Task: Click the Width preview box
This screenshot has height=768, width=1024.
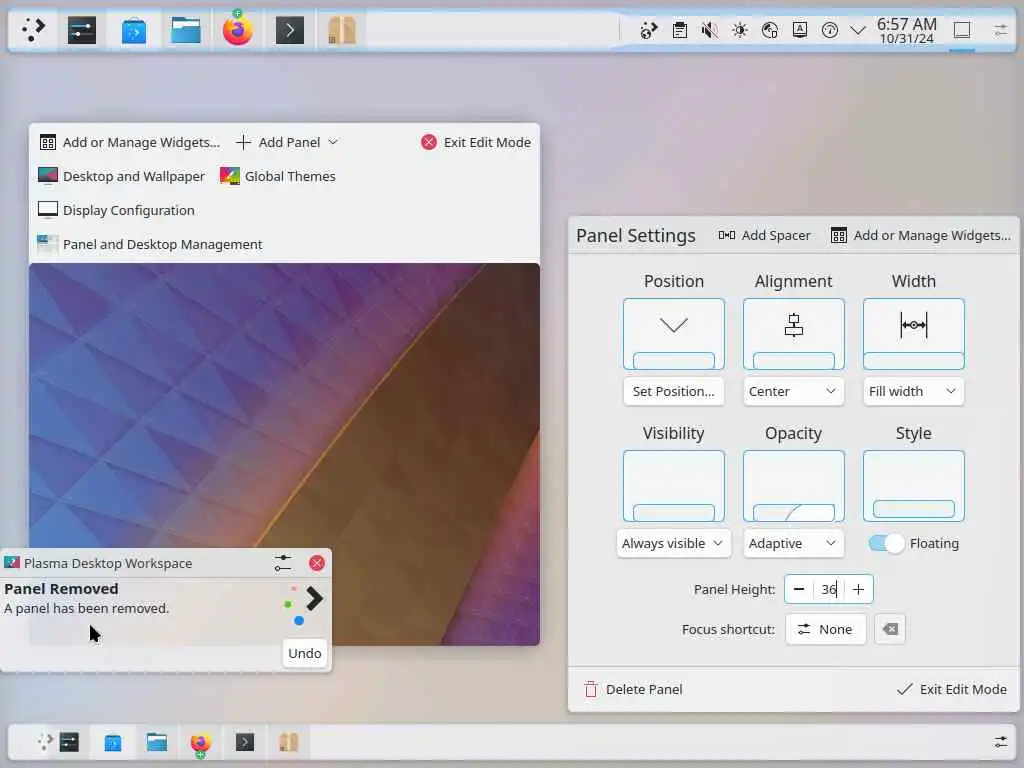Action: [x=914, y=334]
